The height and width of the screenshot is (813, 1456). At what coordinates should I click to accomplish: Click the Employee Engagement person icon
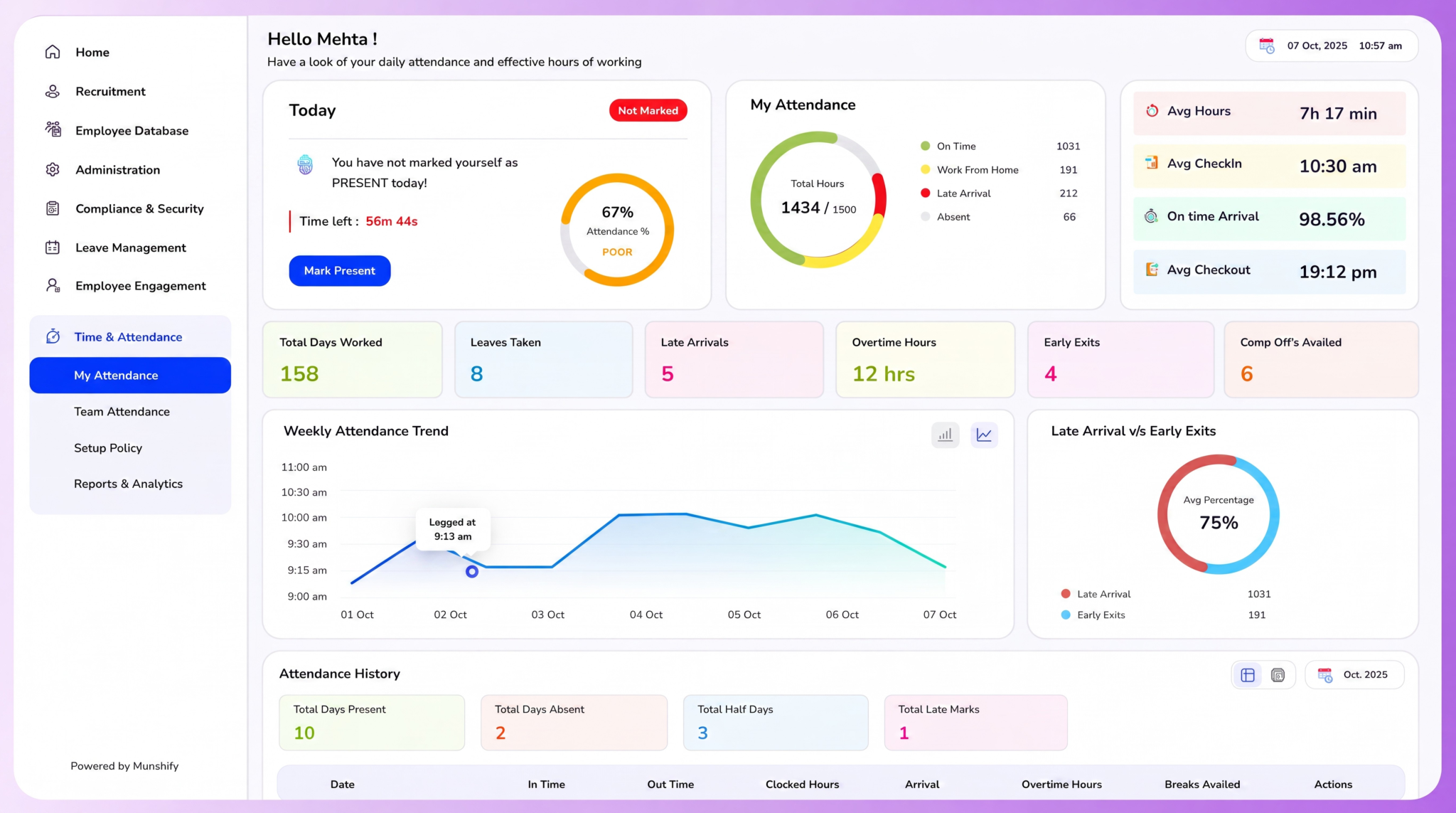pyautogui.click(x=53, y=285)
